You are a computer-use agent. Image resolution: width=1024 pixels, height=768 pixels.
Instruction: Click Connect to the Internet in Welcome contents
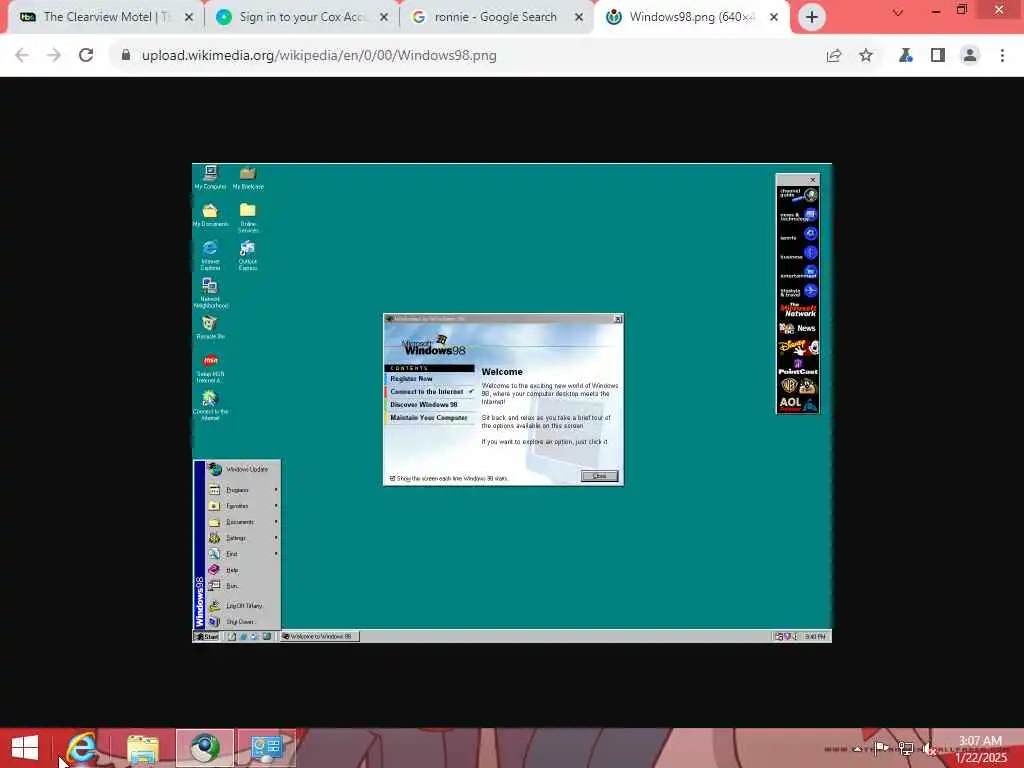pyautogui.click(x=429, y=392)
